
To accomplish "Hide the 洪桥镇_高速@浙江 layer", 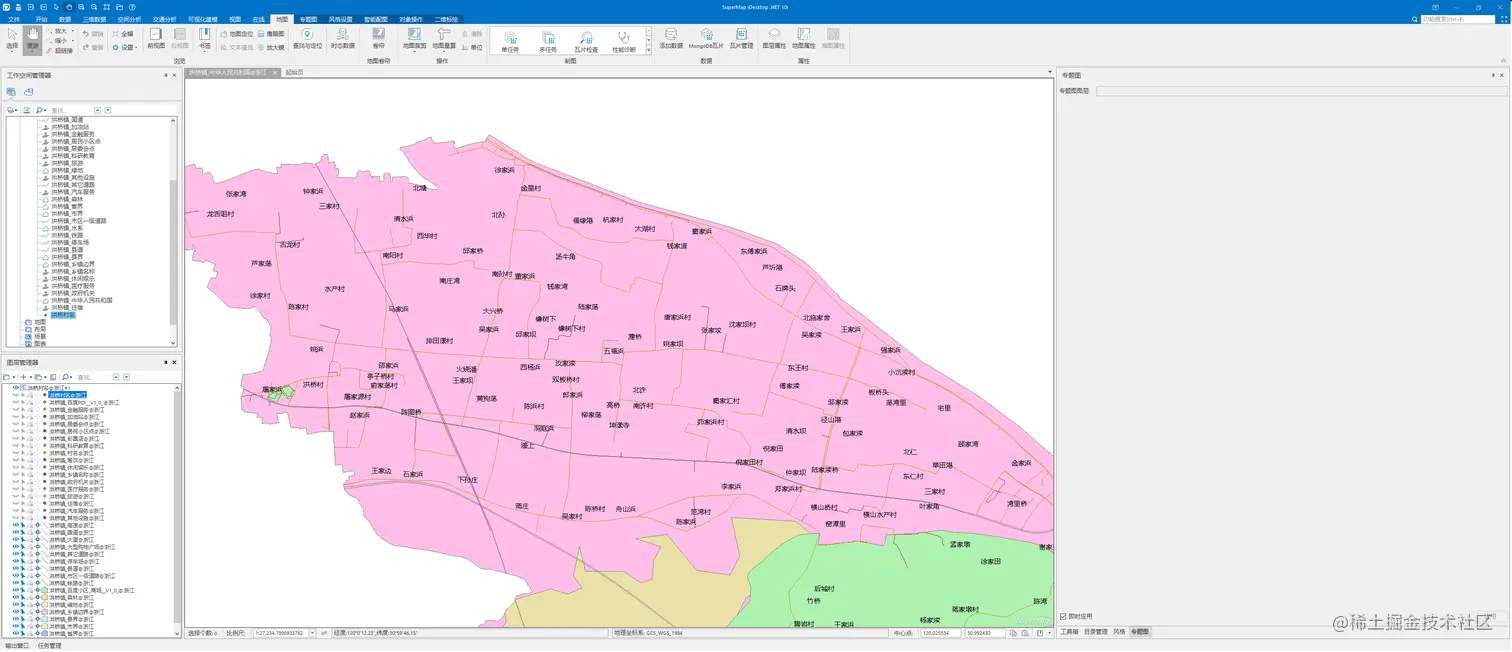I will pos(16,525).
